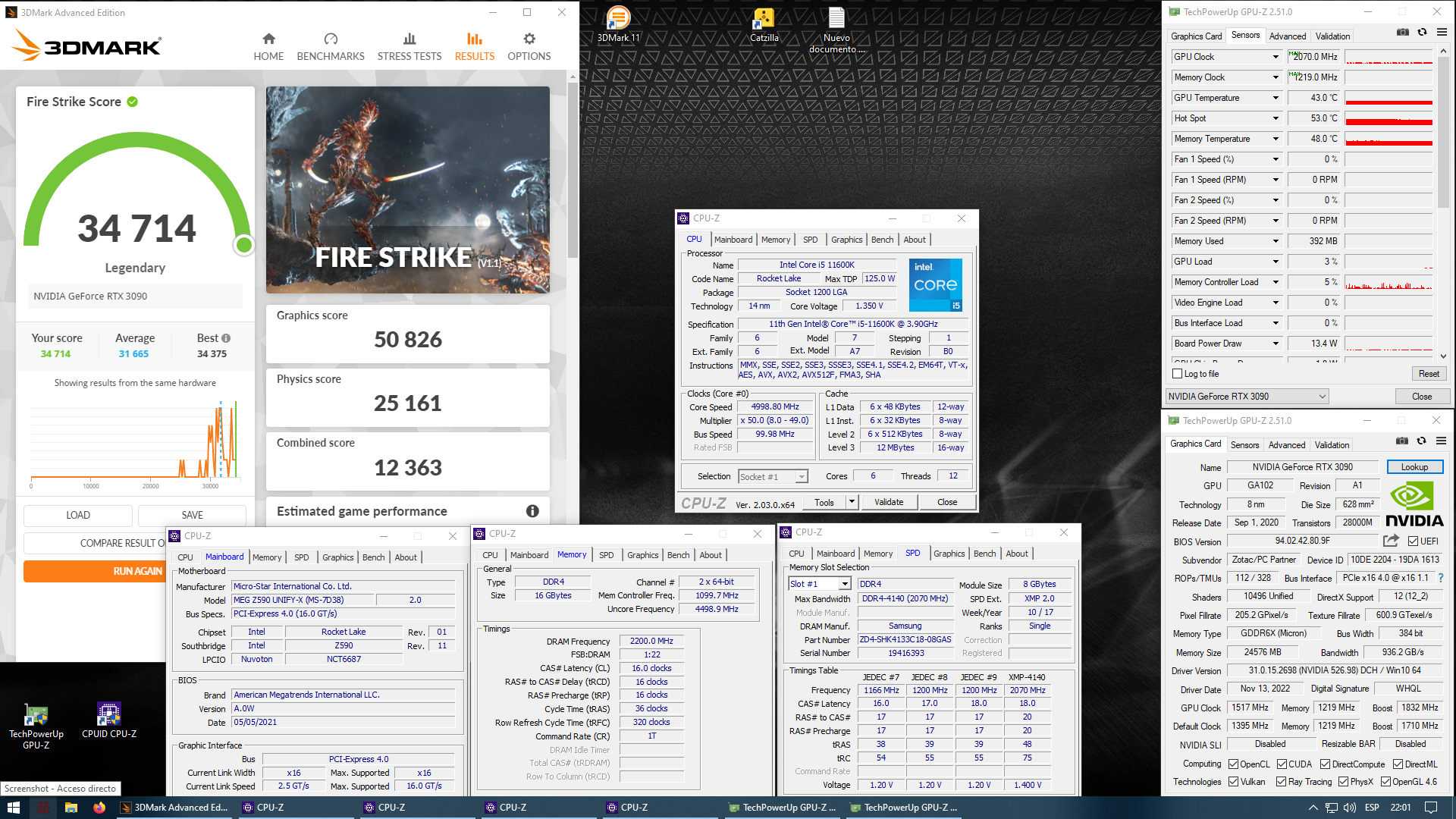Open the Hot Spot sensor dropdown

pos(1276,118)
